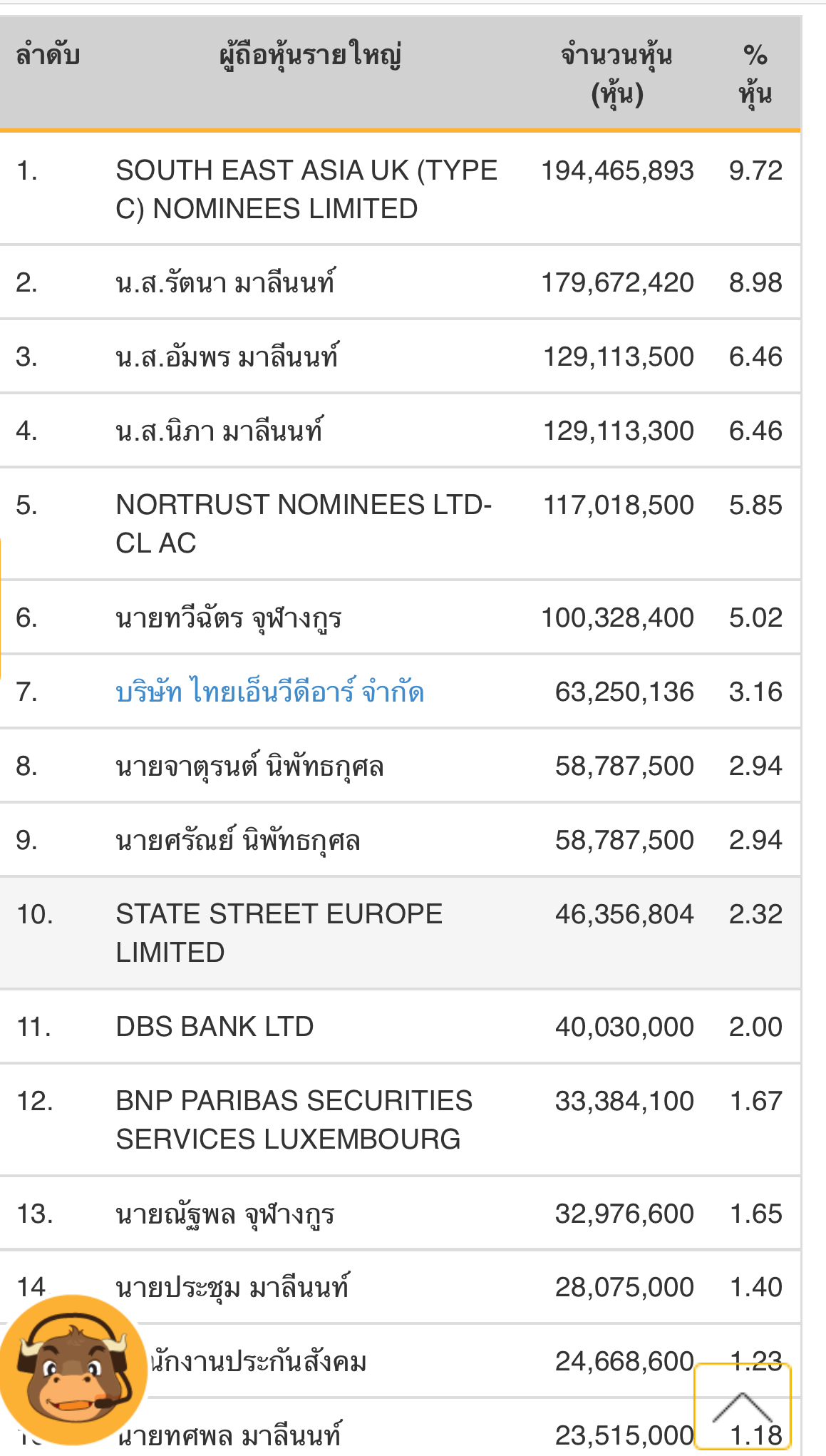Click the นายณัฐพล จุฬางกูร shareholder name
The image size is (826, 1456).
pos(225,1214)
